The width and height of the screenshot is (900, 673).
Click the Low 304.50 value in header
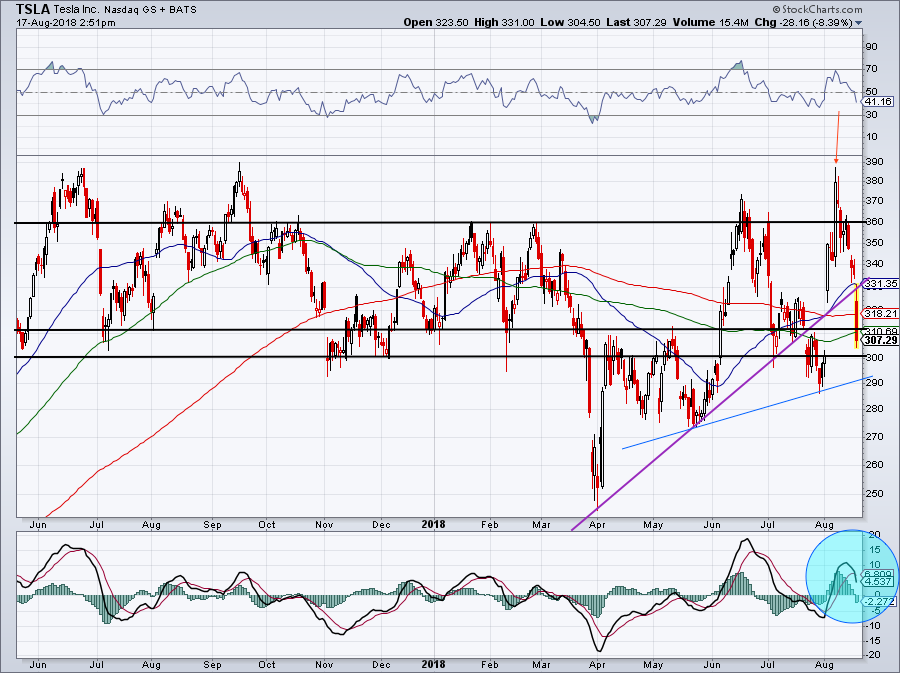pos(570,22)
